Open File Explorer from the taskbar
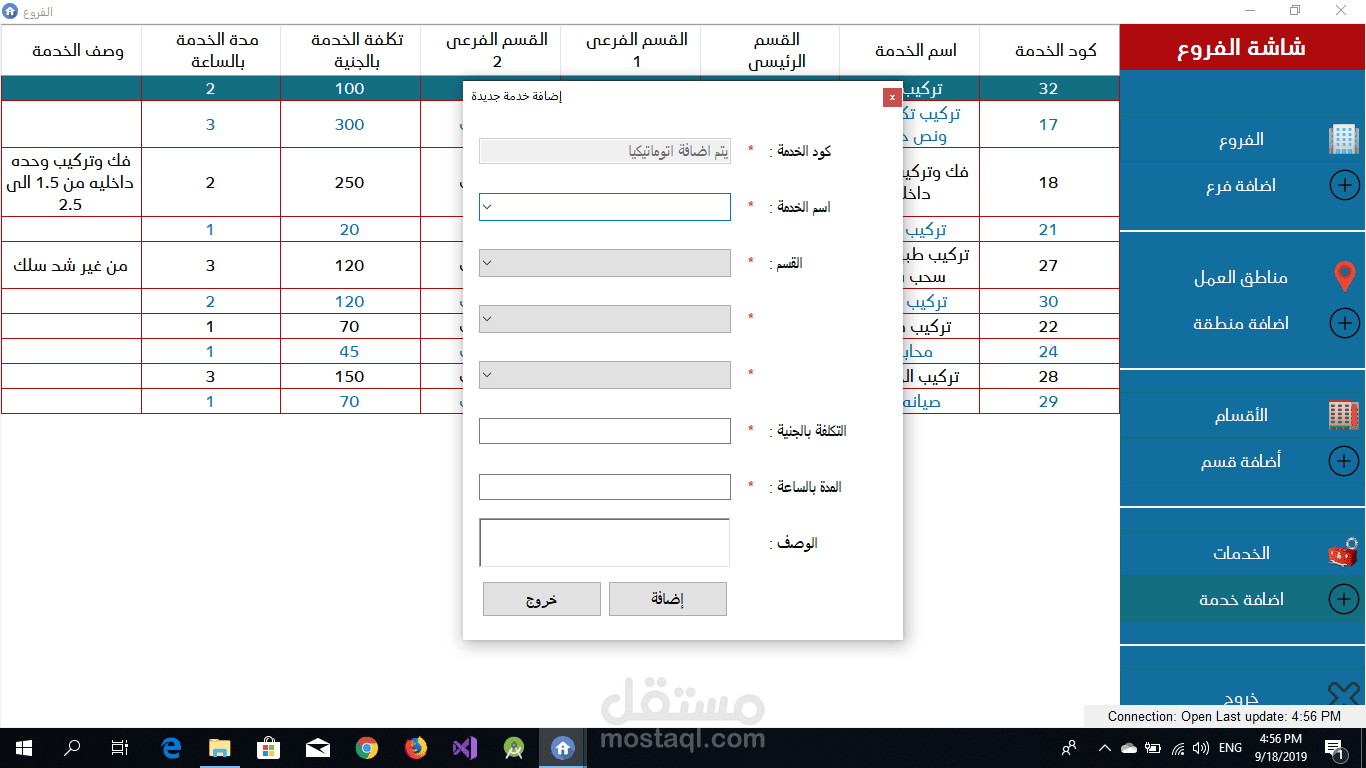Image resolution: width=1366 pixels, height=768 pixels. point(219,747)
